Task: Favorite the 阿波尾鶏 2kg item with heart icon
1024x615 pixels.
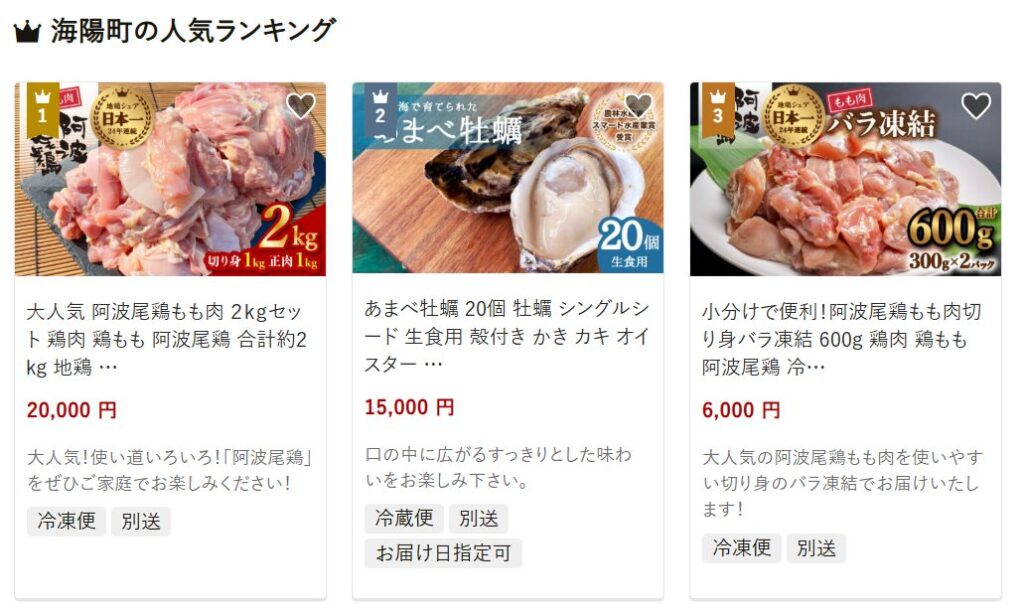Action: tap(301, 106)
